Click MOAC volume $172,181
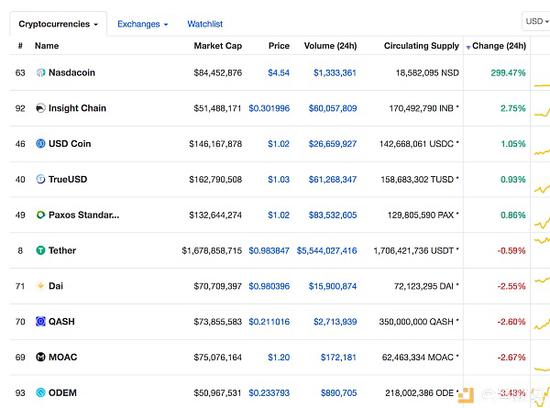The height and width of the screenshot is (408, 550). click(338, 357)
